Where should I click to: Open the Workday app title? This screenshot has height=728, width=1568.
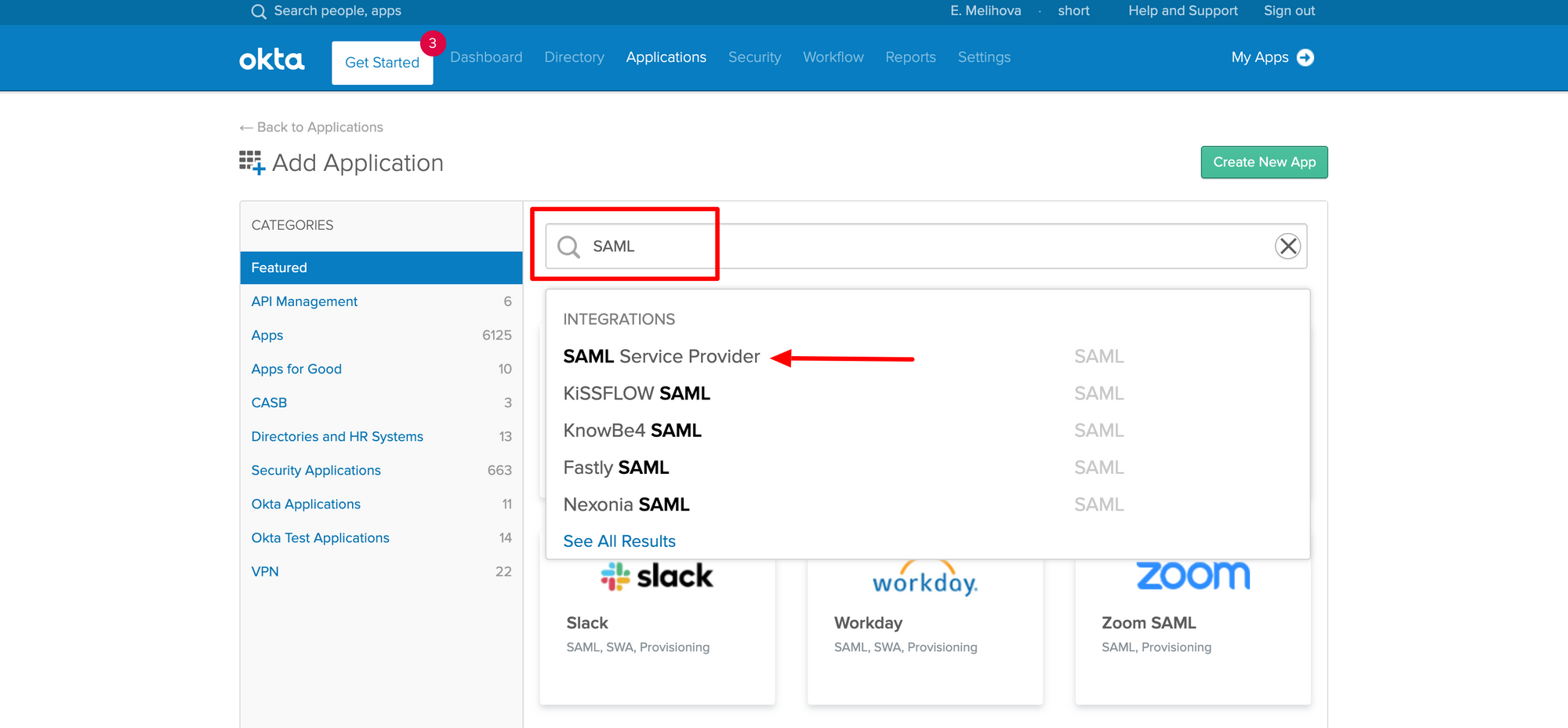pos(868,623)
